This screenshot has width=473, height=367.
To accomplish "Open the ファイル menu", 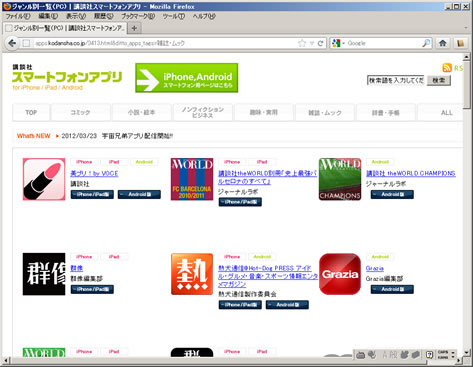I will click(18, 16).
